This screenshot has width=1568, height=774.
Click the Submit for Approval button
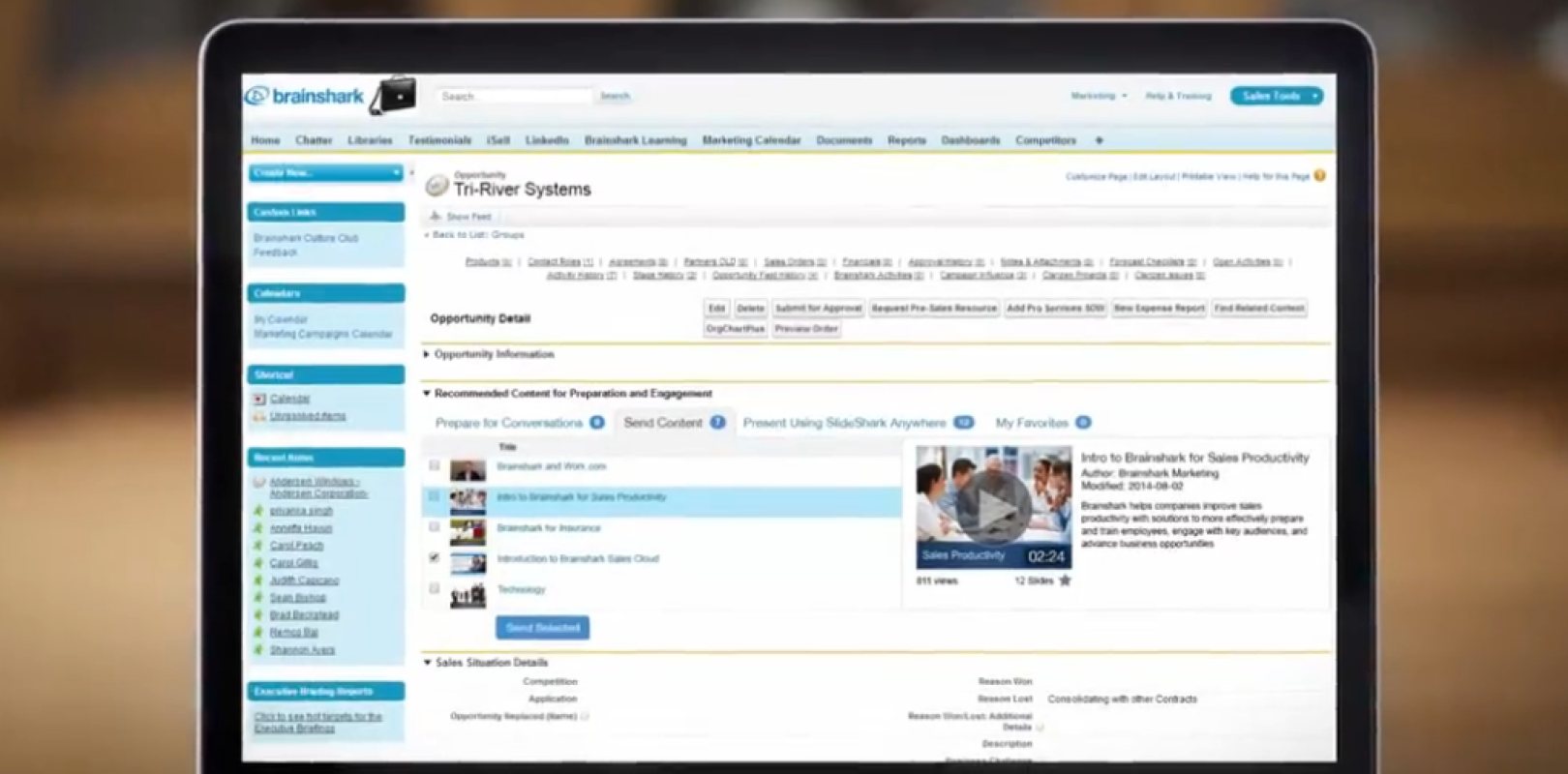click(x=818, y=308)
